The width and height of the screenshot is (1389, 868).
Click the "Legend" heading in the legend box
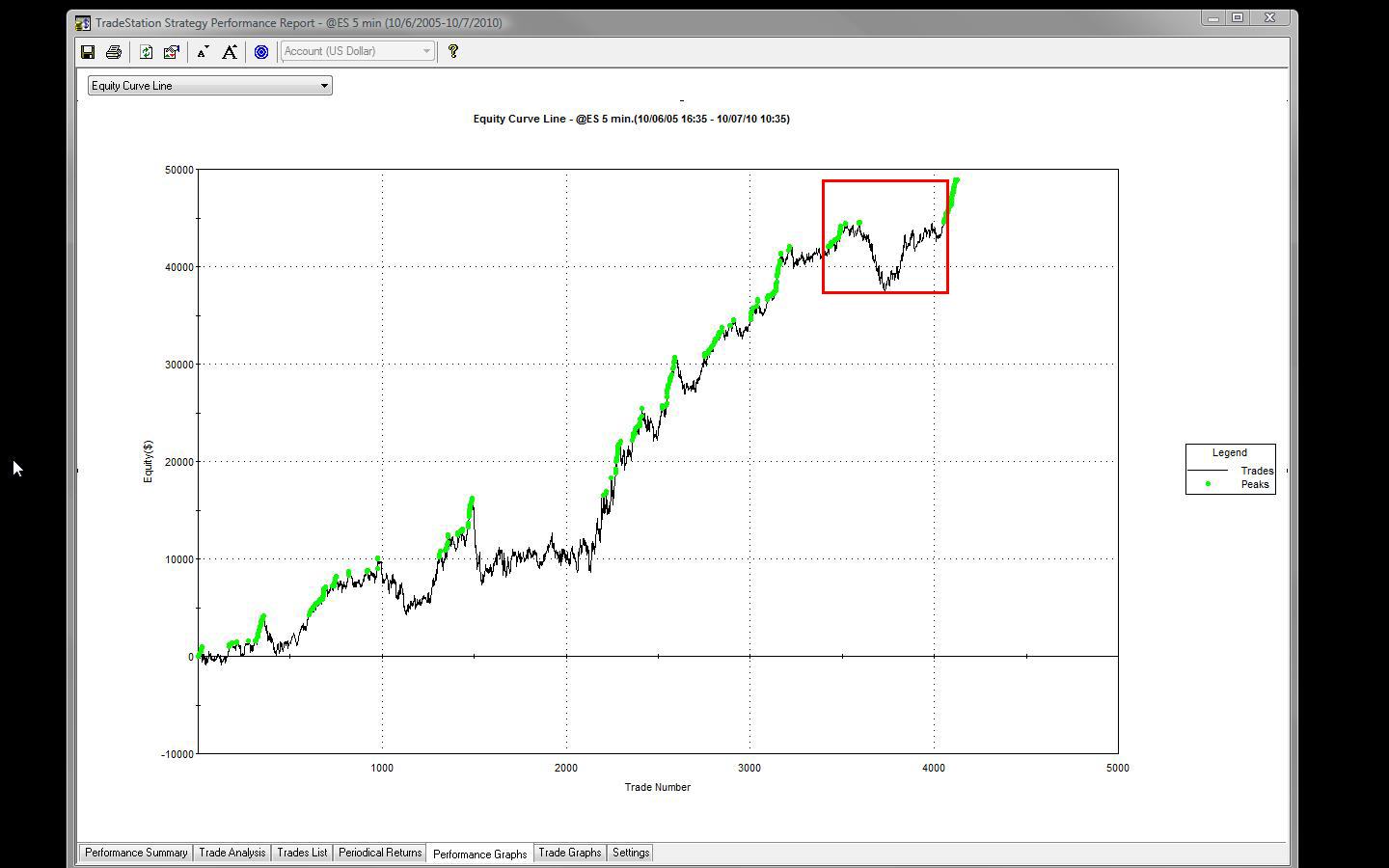coord(1230,452)
